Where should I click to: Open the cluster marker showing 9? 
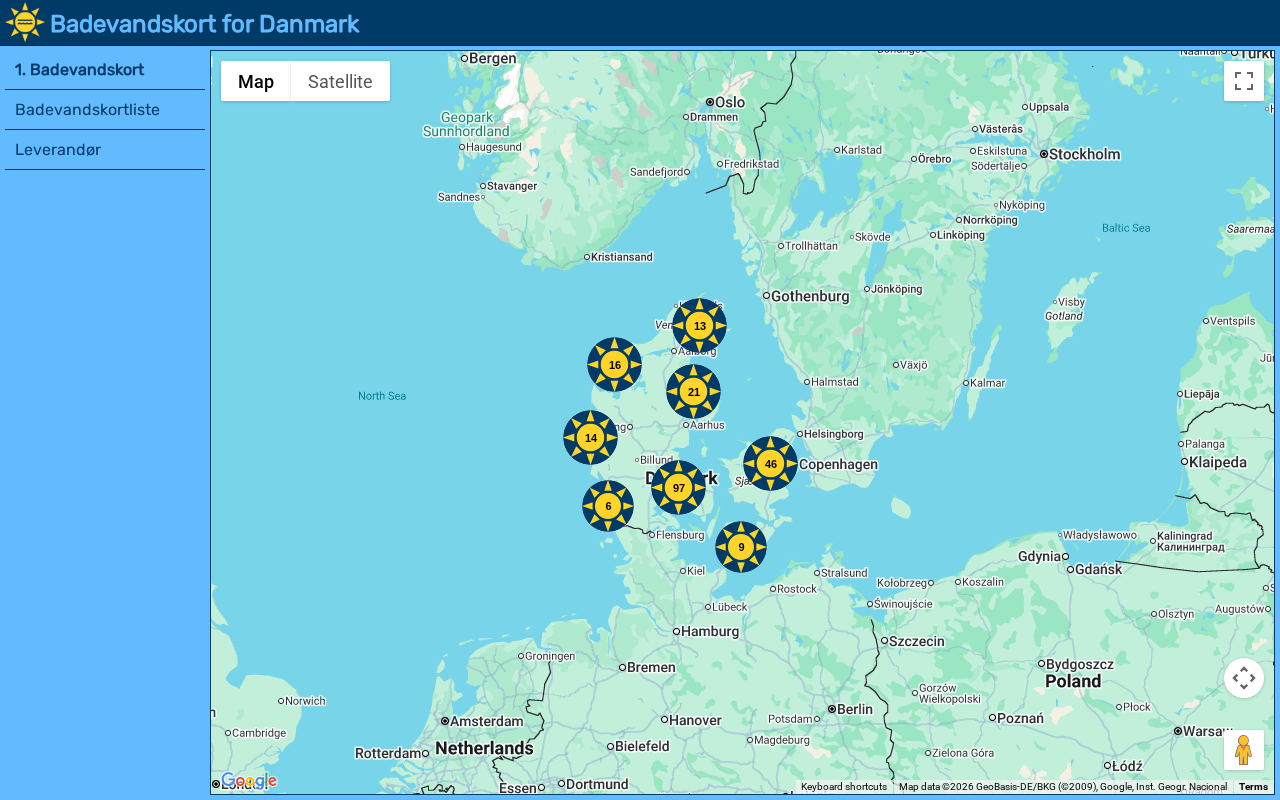(741, 547)
